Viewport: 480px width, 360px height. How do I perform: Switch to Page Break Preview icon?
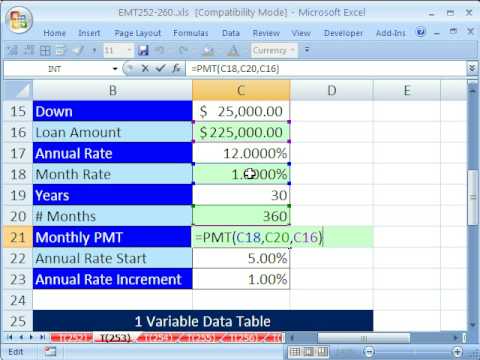322,351
